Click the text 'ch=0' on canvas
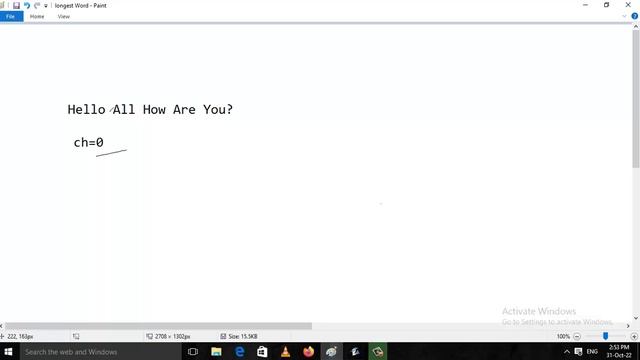 click(89, 142)
